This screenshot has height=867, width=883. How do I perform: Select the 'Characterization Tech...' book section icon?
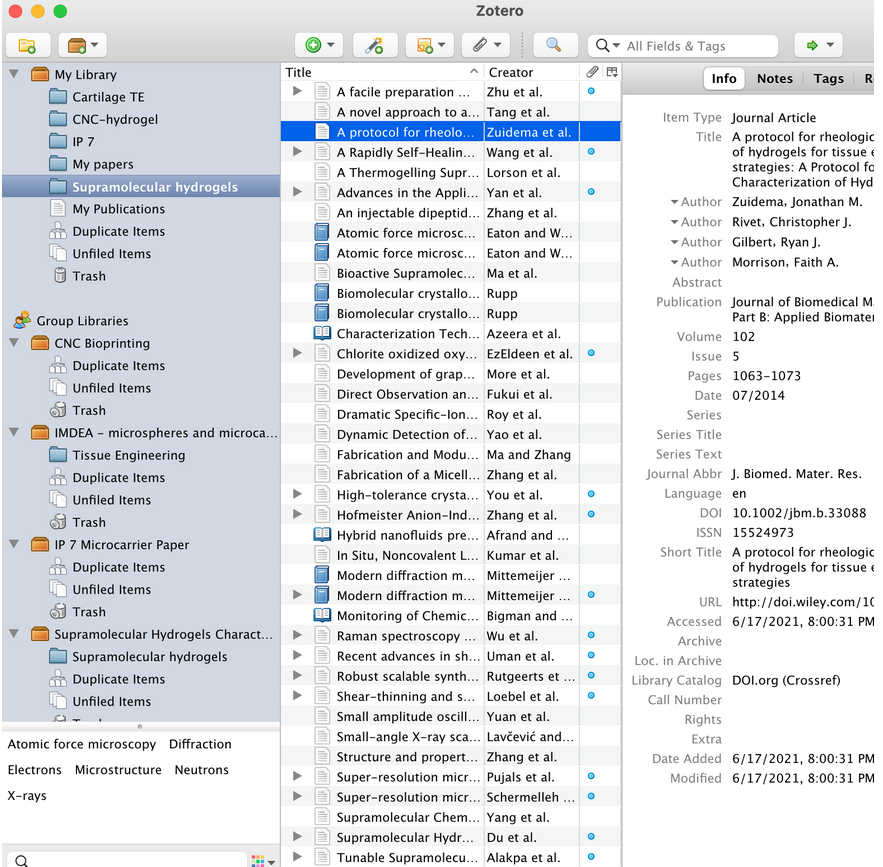pos(322,333)
